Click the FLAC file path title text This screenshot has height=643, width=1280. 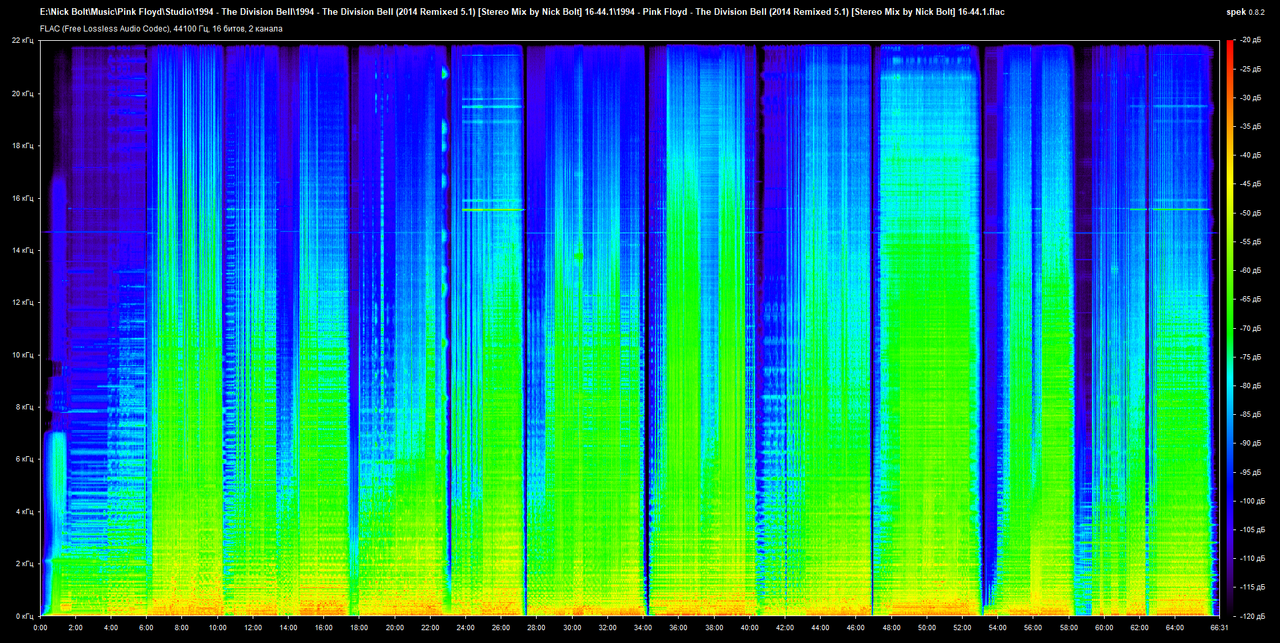(x=522, y=11)
